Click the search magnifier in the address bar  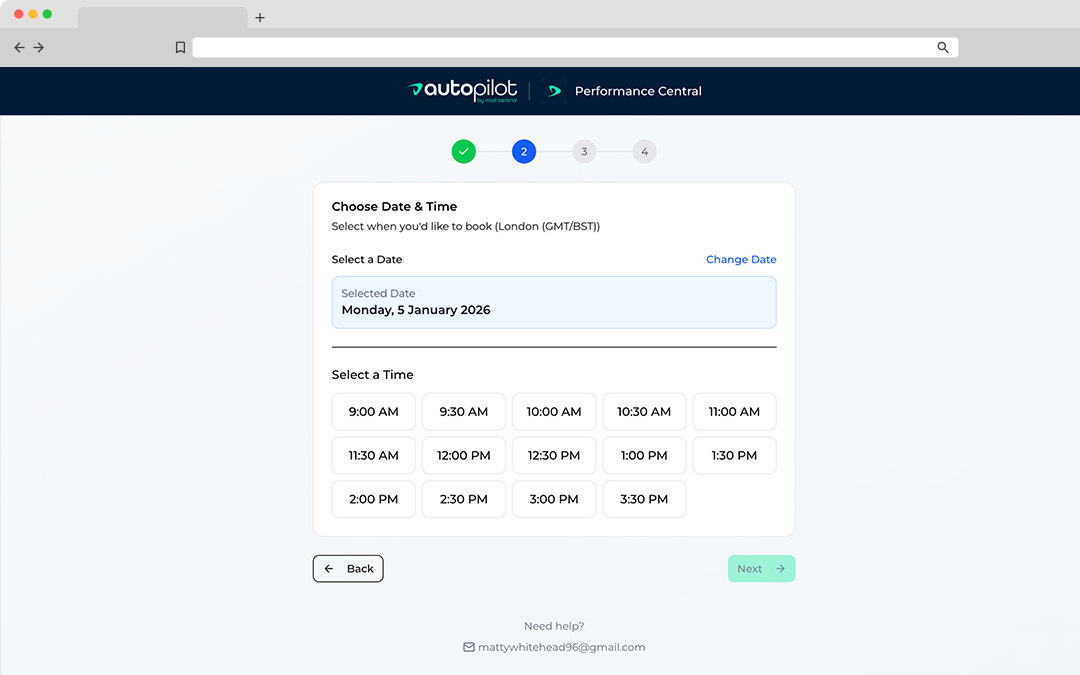[941, 46]
